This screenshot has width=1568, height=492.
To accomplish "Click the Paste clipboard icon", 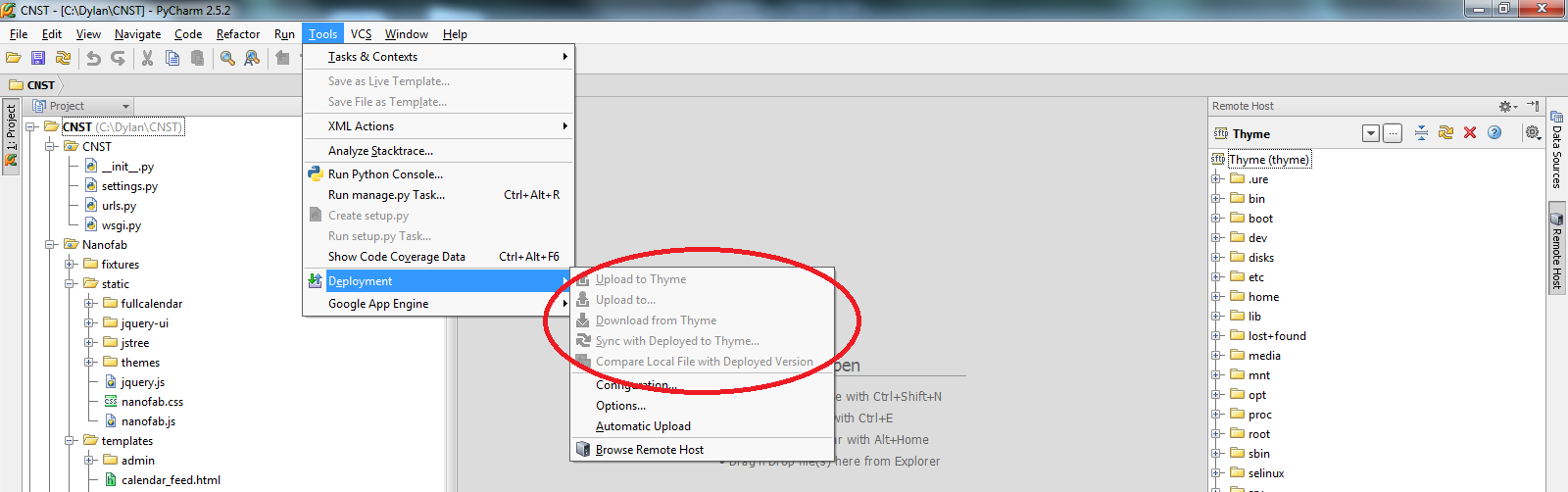I will (197, 59).
